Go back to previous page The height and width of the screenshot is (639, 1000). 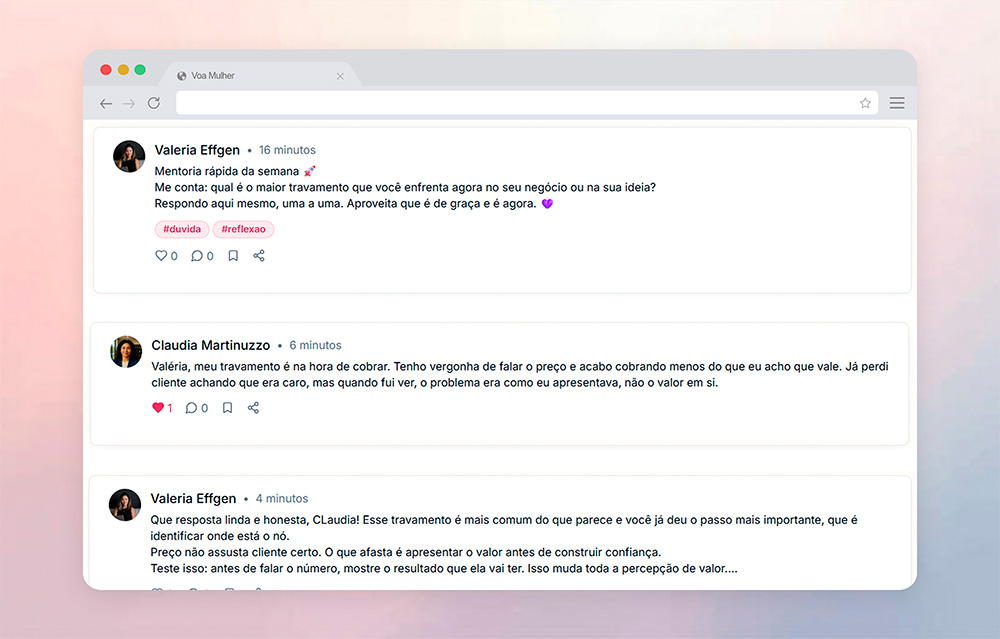(106, 103)
